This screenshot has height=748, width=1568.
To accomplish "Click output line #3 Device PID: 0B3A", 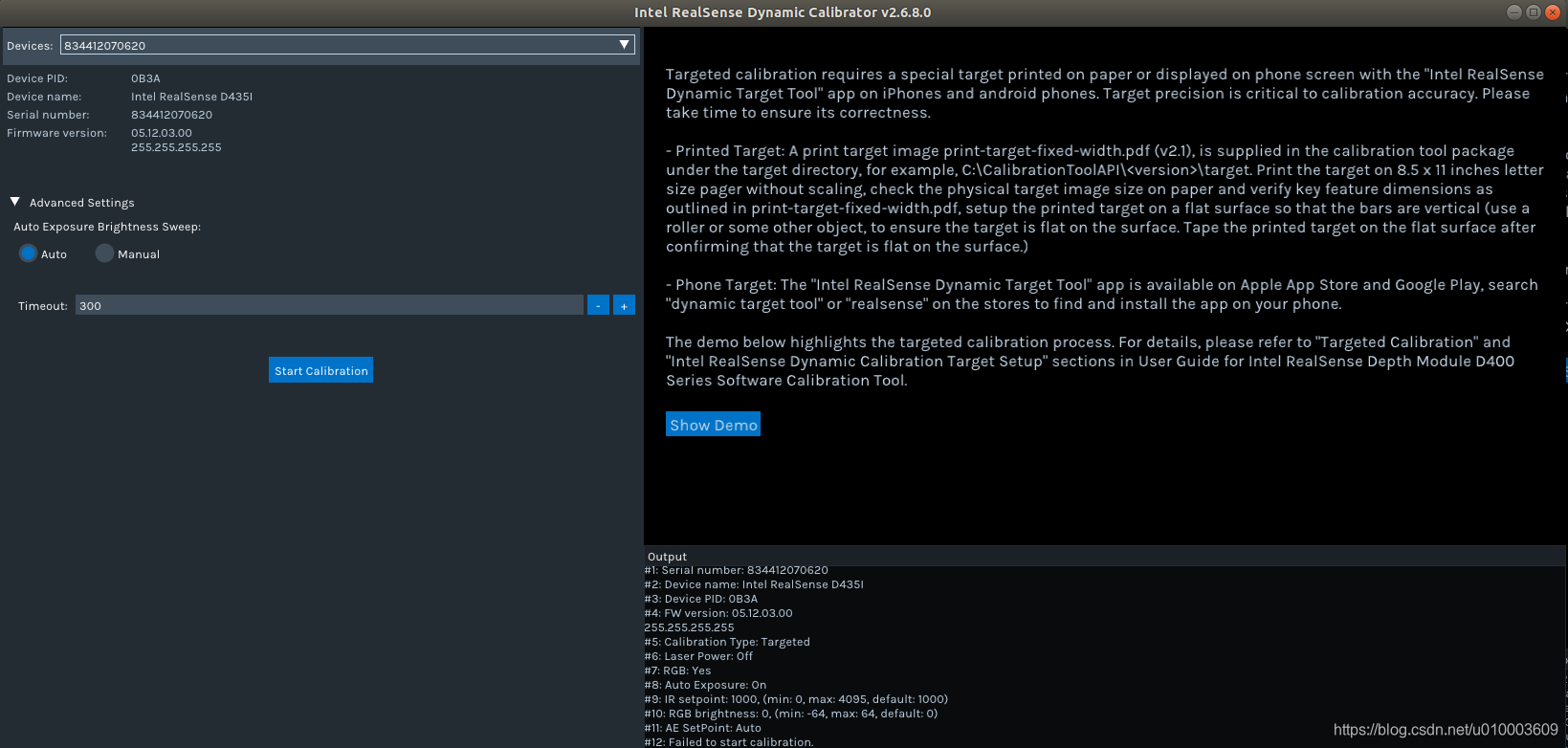I will [701, 599].
